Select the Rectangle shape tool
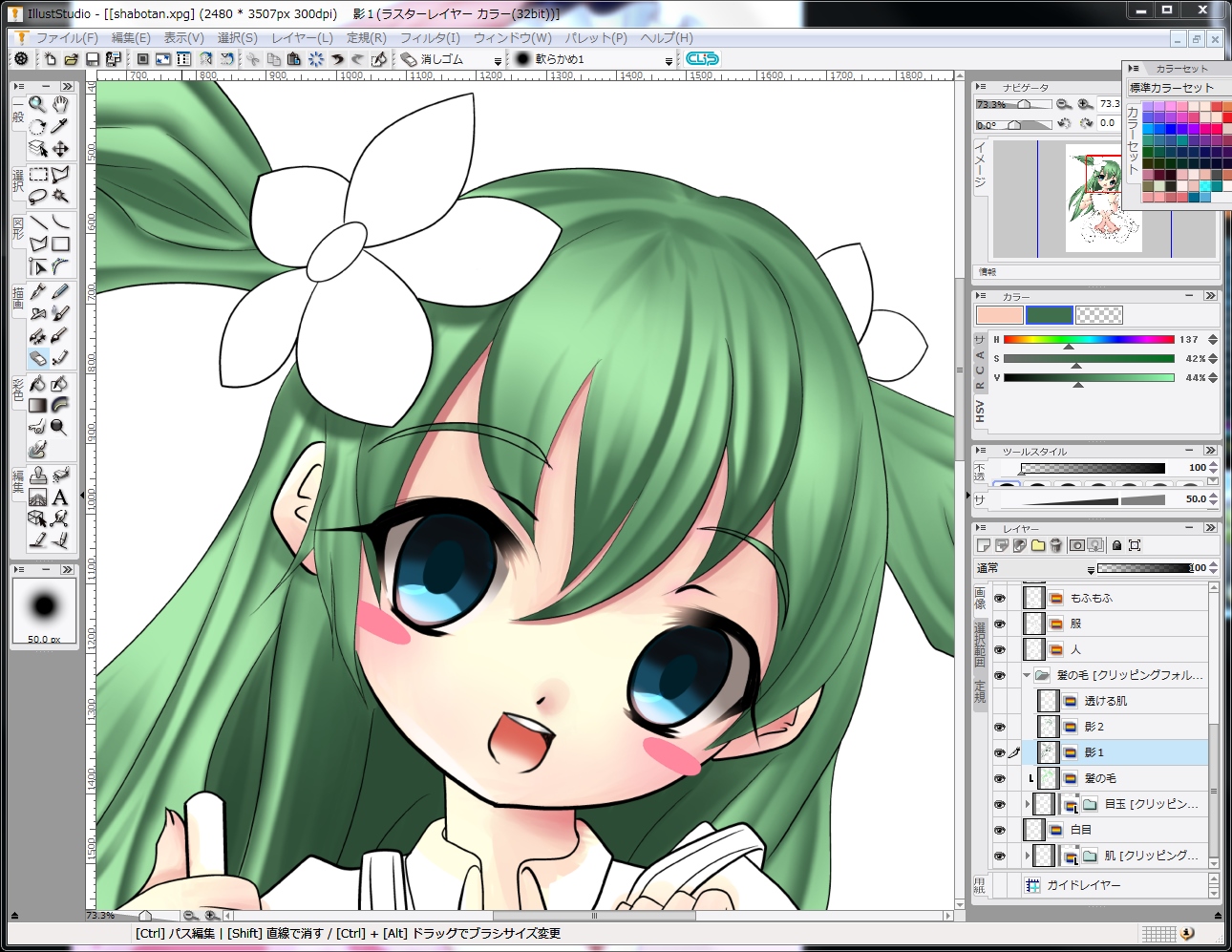Image resolution: width=1232 pixels, height=952 pixels. pos(60,244)
